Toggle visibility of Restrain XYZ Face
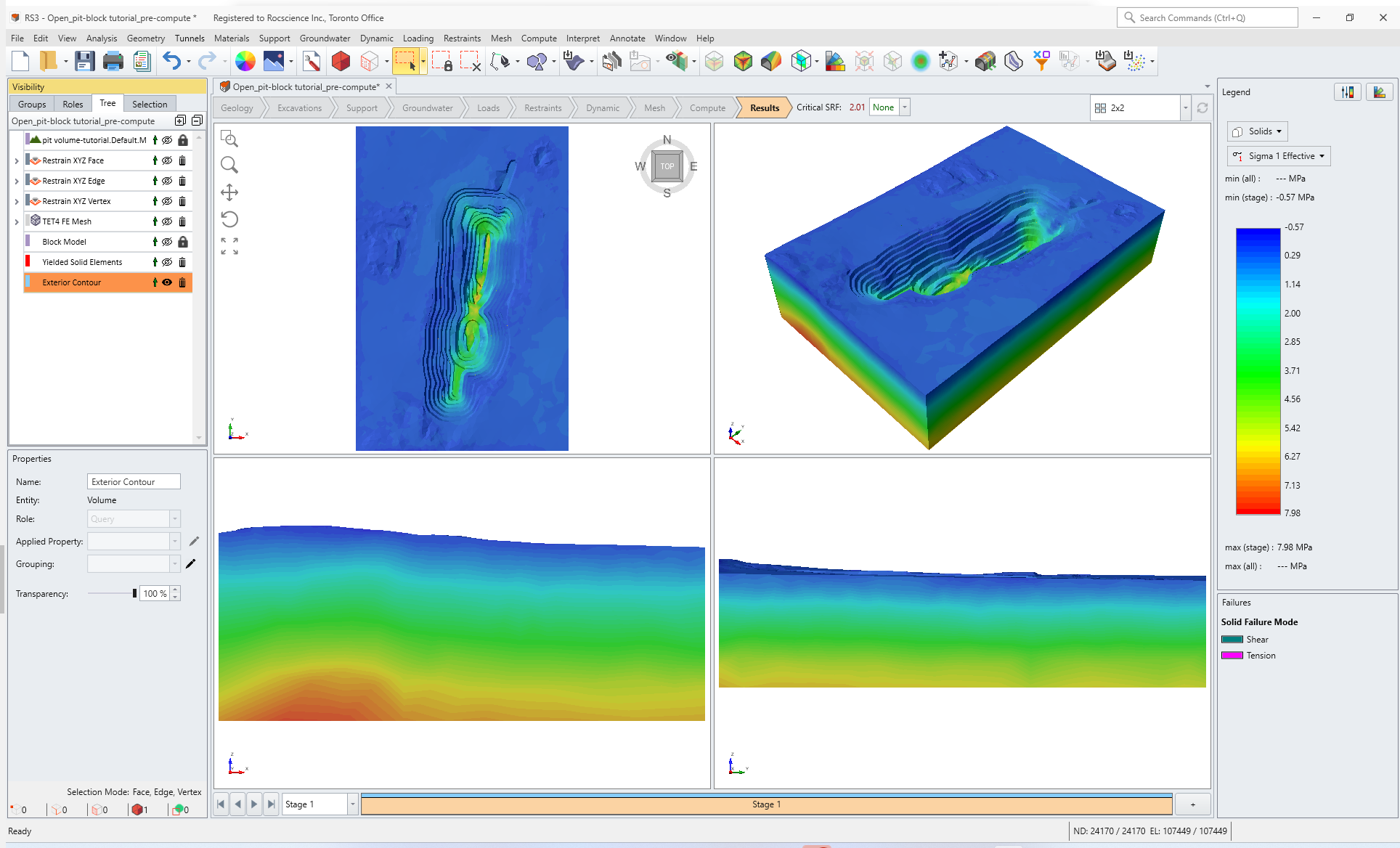The image size is (1400, 848). 167,160
